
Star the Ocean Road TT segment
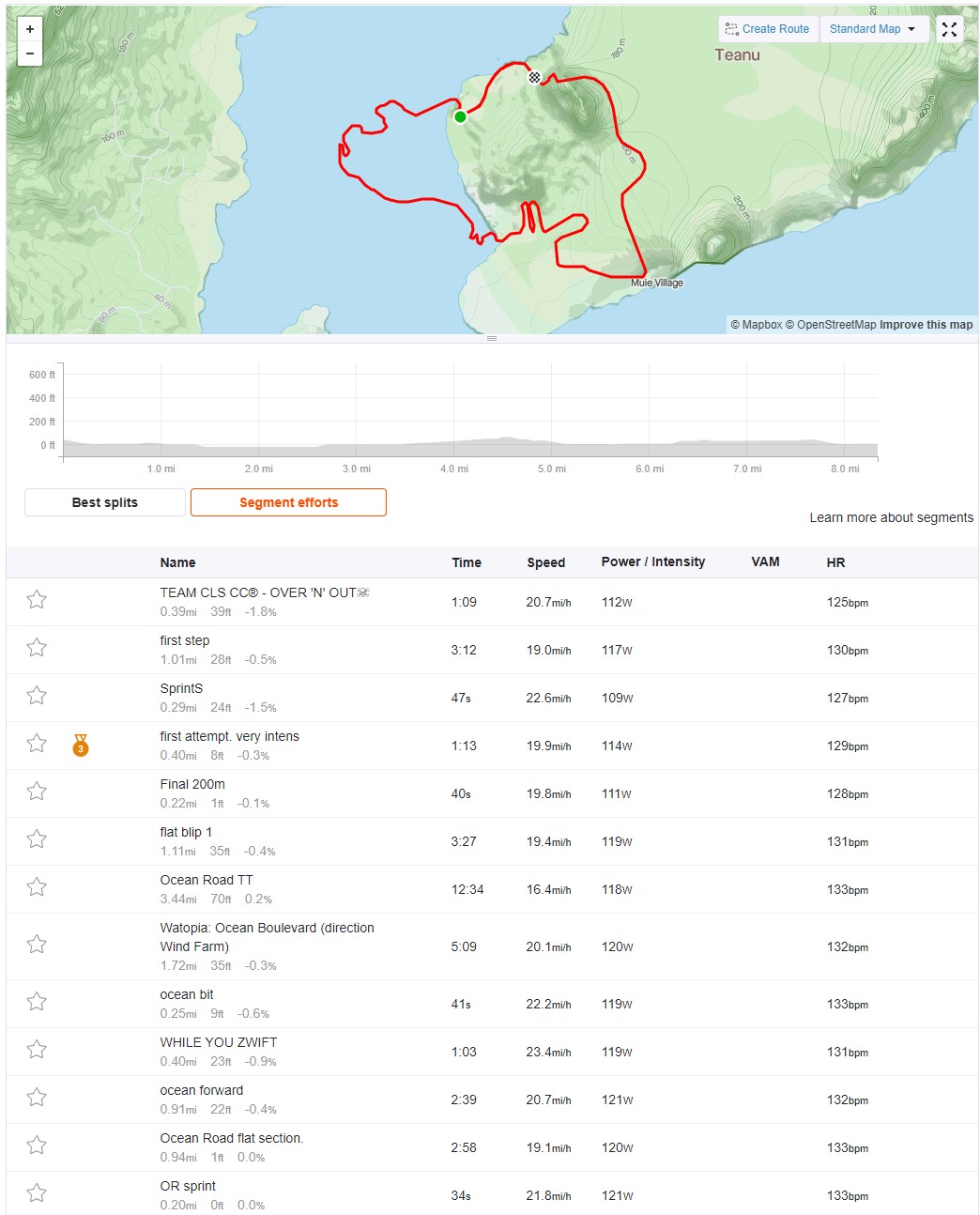(x=37, y=886)
